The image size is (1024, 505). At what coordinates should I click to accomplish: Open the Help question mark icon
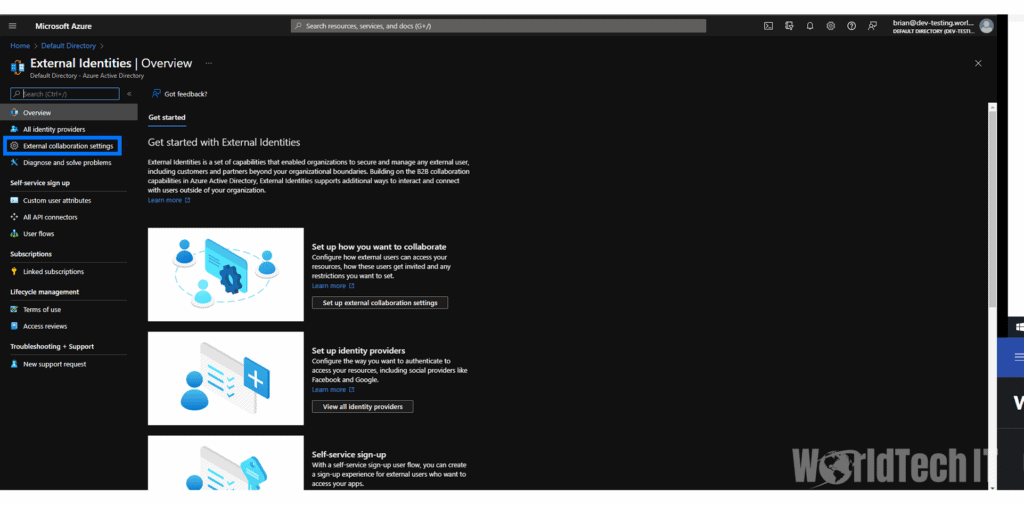(852, 26)
